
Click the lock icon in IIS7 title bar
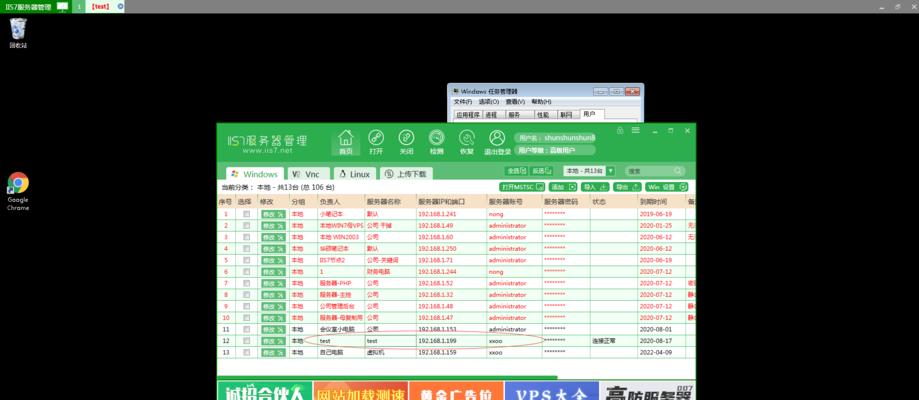point(620,131)
